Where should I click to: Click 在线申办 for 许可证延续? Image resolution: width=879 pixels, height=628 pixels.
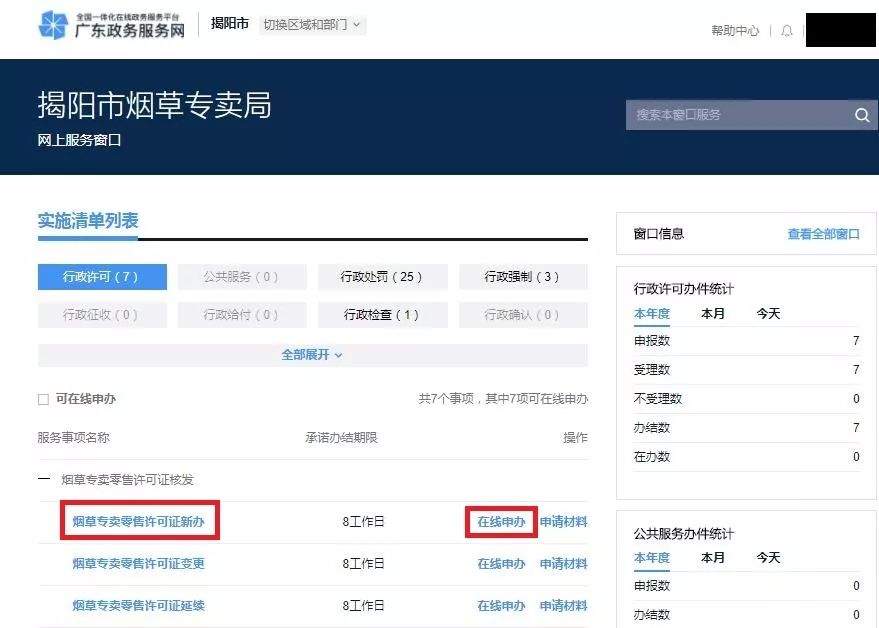(x=501, y=606)
